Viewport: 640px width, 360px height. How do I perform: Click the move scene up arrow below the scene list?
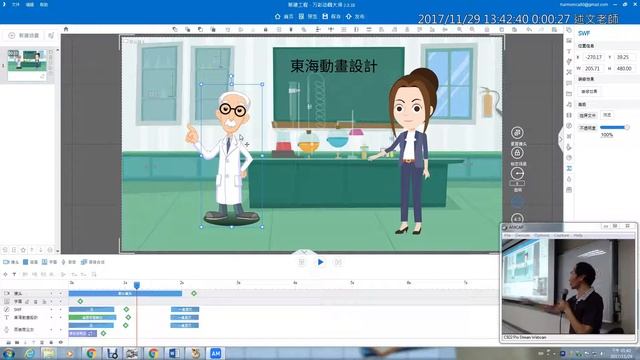(32, 250)
